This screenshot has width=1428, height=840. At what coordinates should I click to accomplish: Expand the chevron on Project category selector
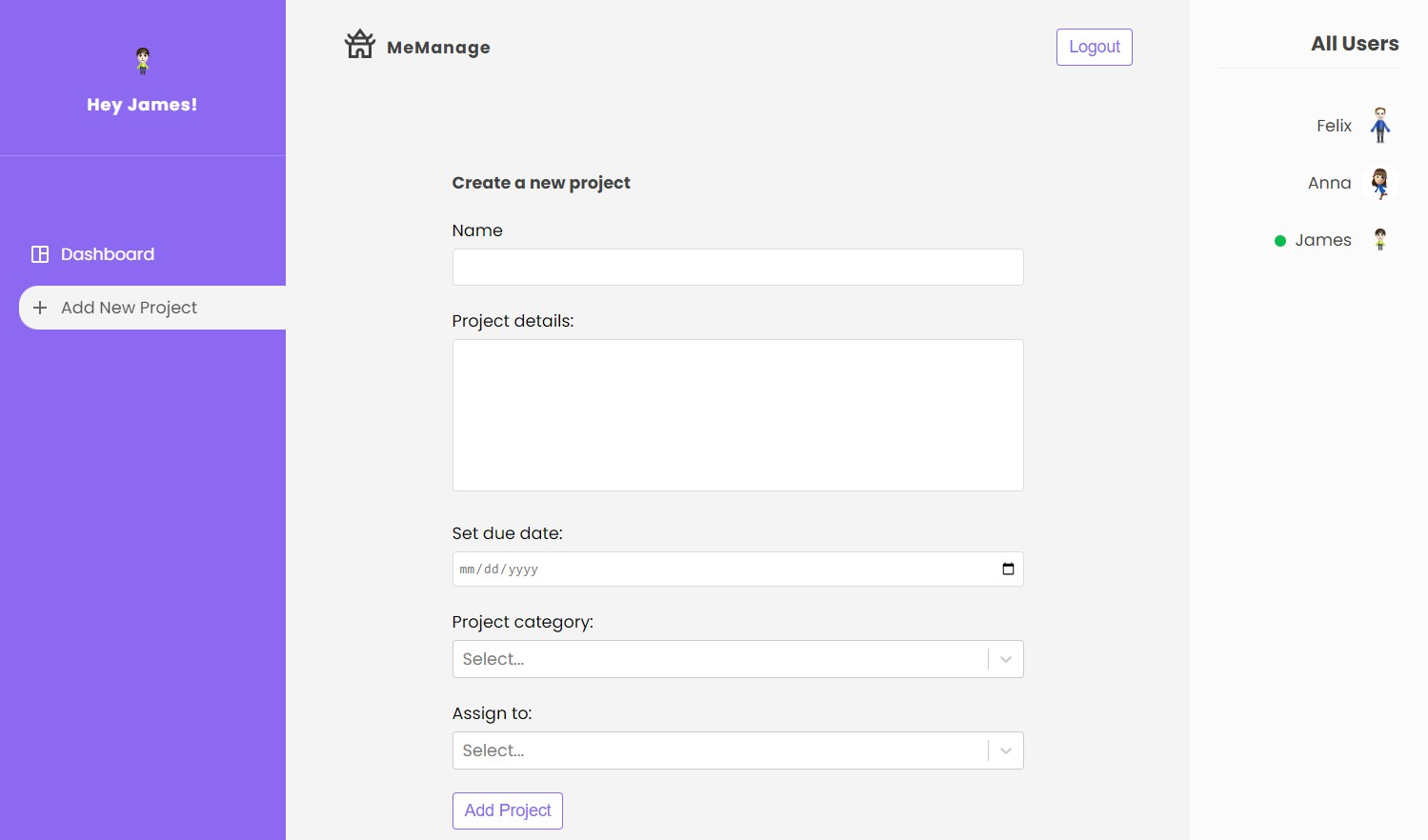click(x=1005, y=658)
